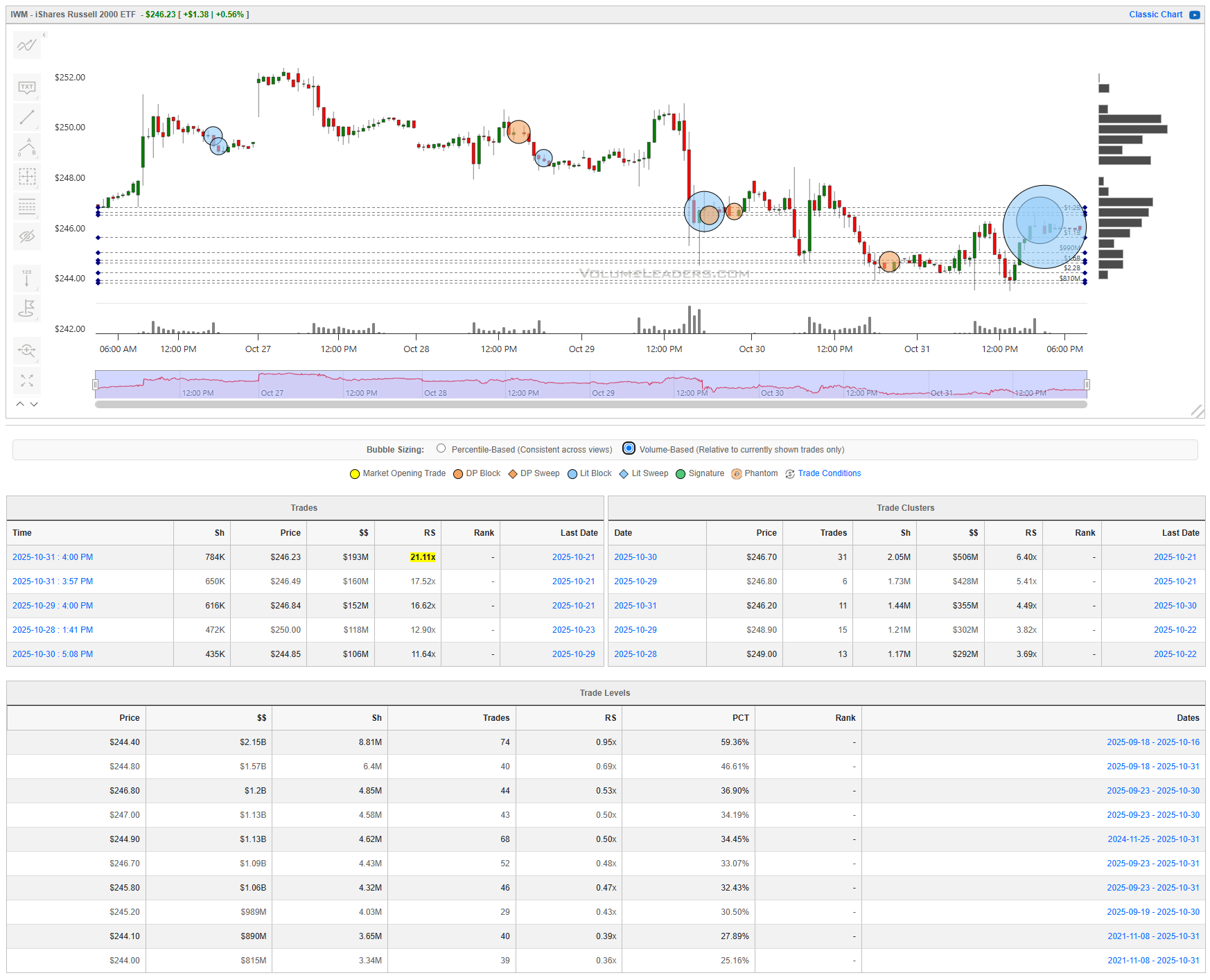Viewport: 1210px width, 980px height.
Task: Click the orange DP Block bubble on Oct 28
Action: 518,132
